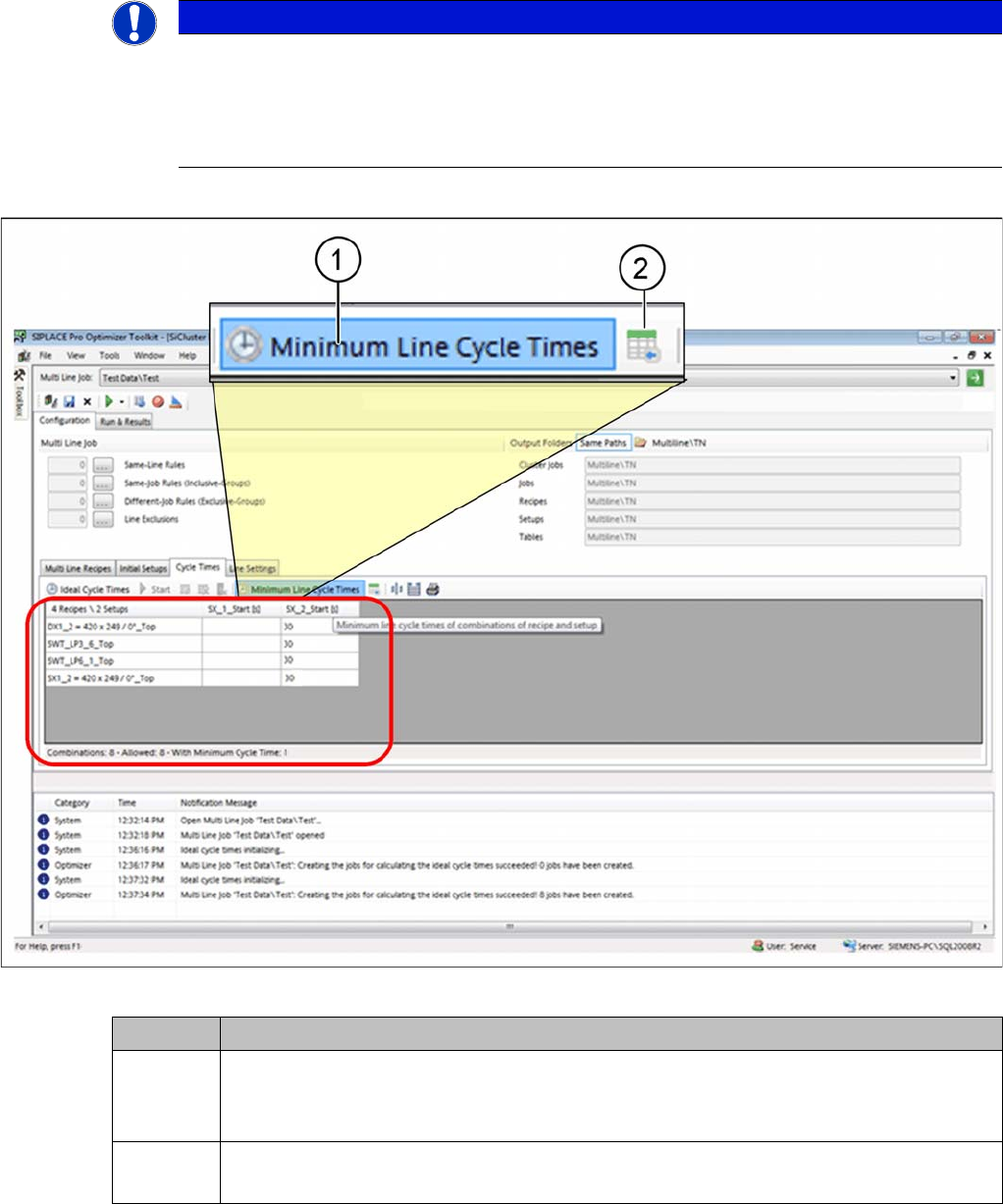This screenshot has width=1003, height=1204.
Task: Open the Window menu
Action: 149,355
